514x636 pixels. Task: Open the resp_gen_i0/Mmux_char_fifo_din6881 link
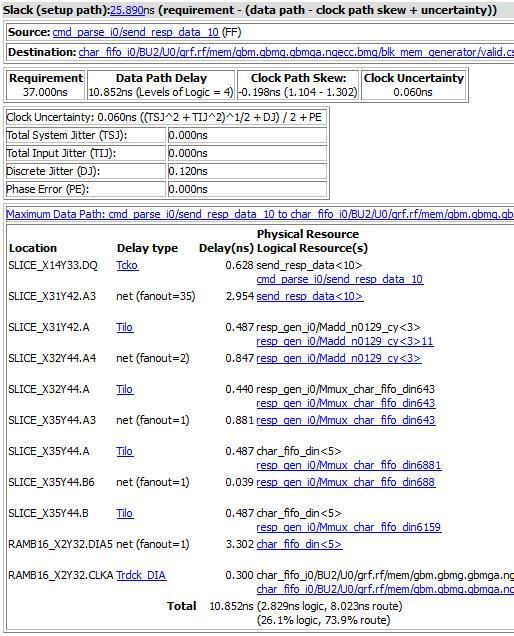tap(348, 466)
